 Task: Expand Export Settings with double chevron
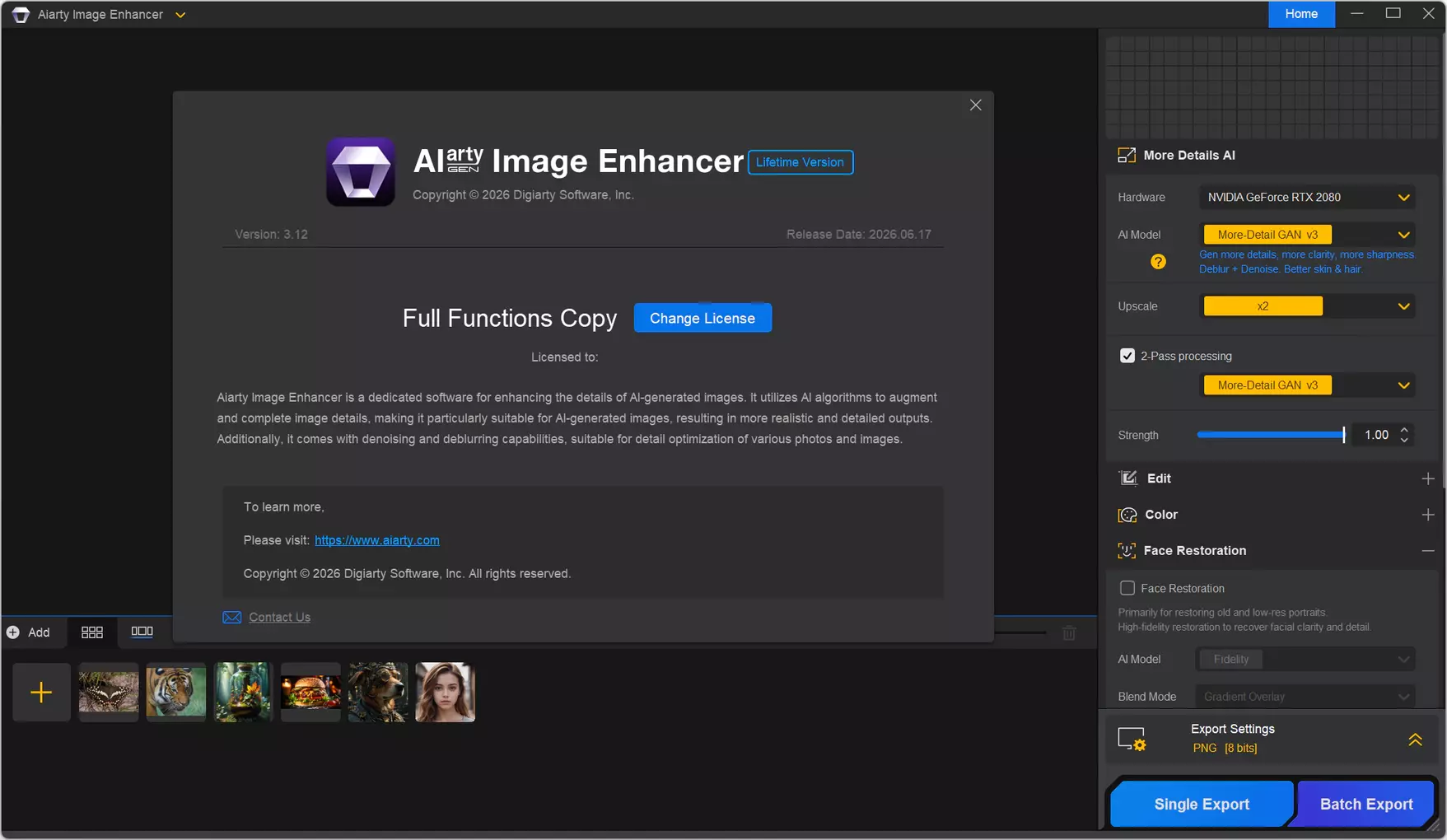coord(1415,740)
